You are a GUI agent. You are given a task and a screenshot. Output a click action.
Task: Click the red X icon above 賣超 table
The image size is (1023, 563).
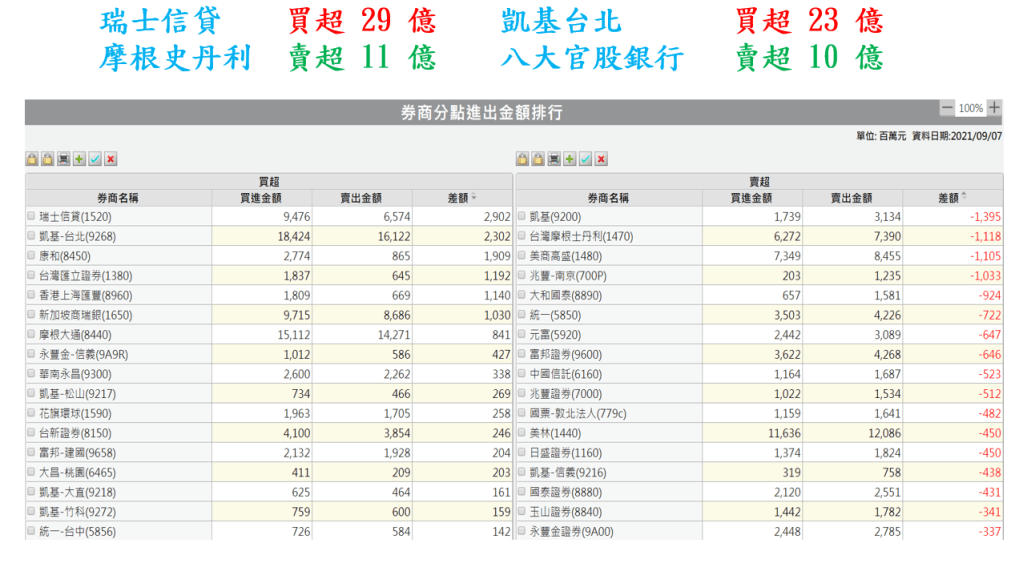(601, 159)
